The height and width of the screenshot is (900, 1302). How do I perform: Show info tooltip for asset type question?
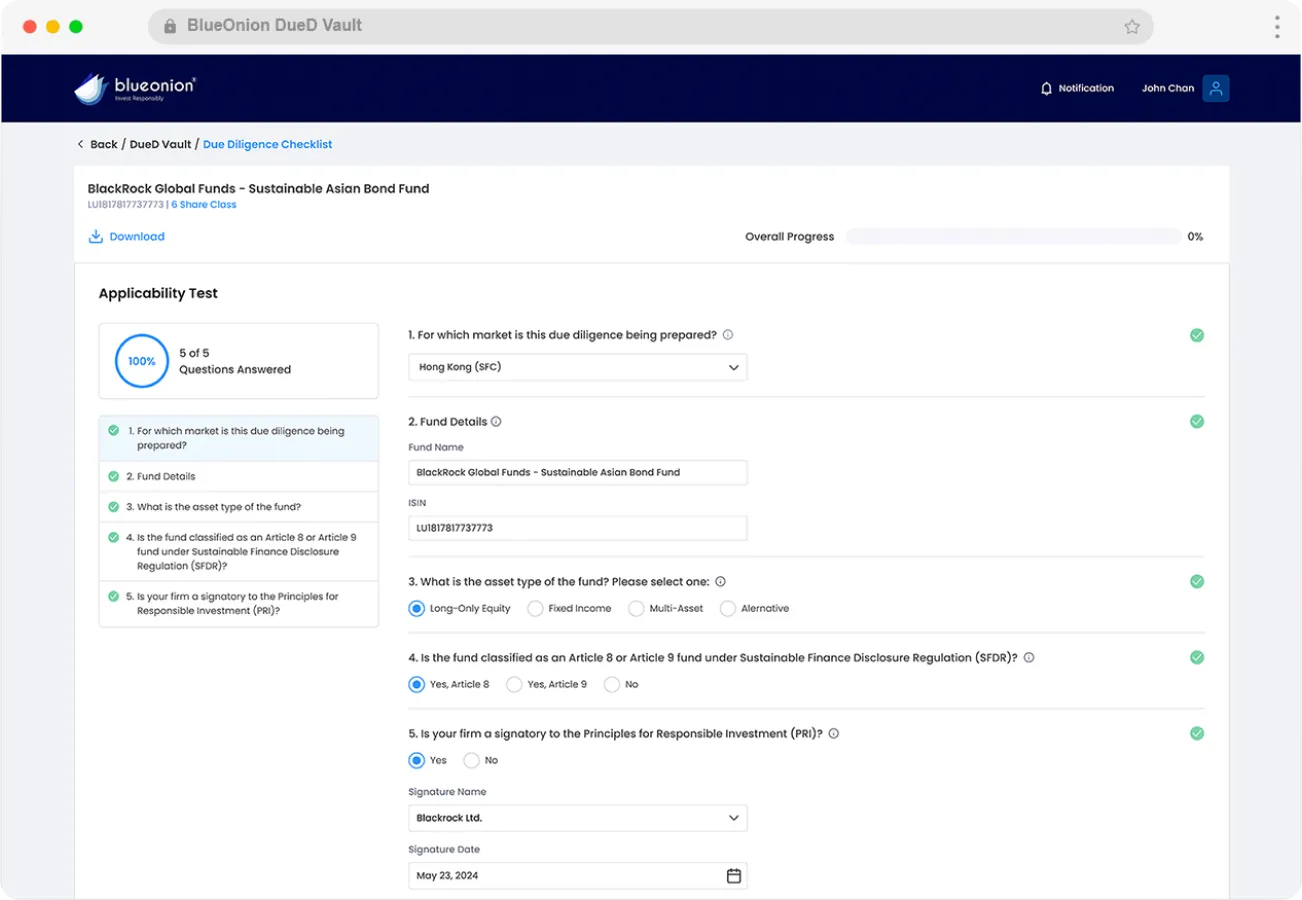720,582
